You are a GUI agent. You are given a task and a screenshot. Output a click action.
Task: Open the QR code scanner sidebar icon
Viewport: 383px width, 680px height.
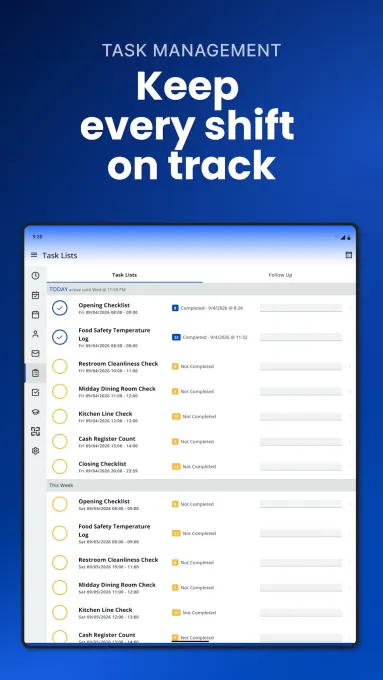36,431
